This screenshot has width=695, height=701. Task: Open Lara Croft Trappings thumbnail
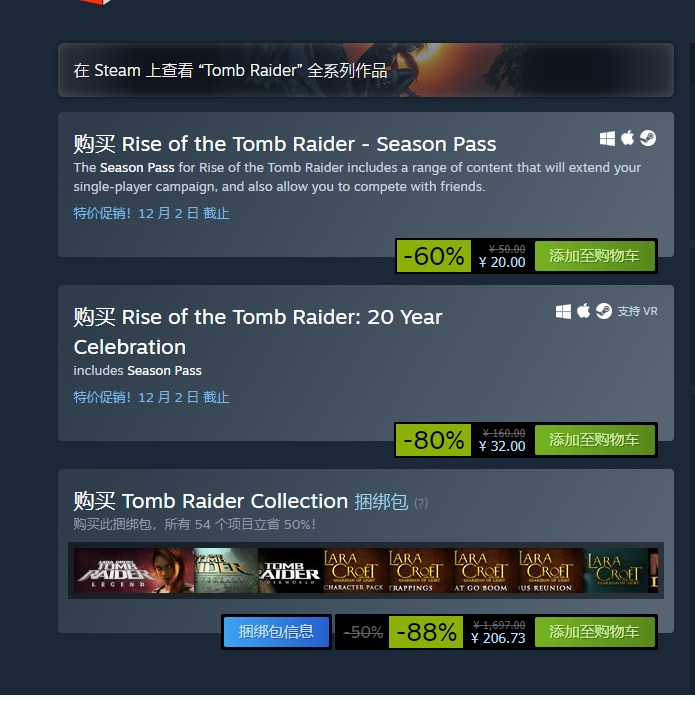click(x=420, y=570)
